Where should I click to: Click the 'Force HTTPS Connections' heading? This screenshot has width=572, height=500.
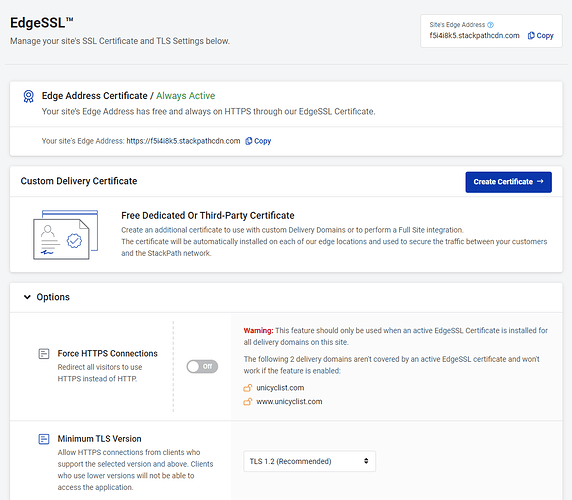pyautogui.click(x=108, y=353)
